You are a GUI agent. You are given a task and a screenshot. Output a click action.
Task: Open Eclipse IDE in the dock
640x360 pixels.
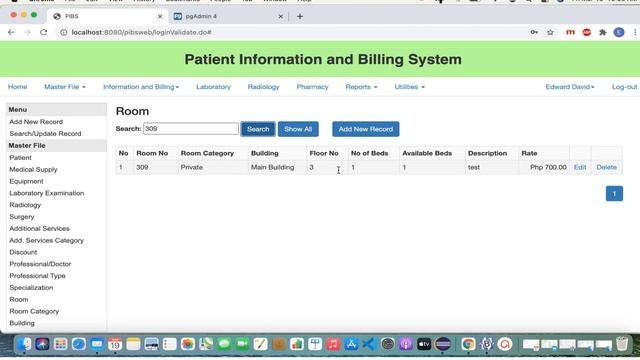pyautogui.click(x=442, y=344)
